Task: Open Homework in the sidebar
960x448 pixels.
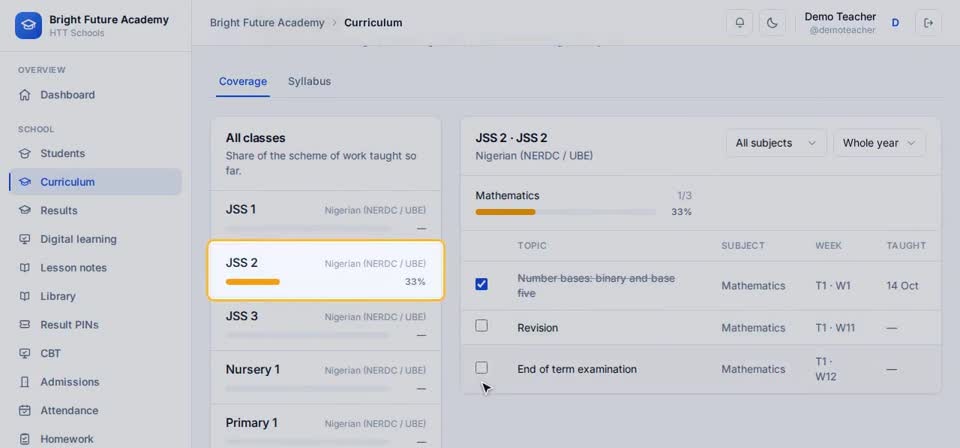Action: (x=95, y=439)
